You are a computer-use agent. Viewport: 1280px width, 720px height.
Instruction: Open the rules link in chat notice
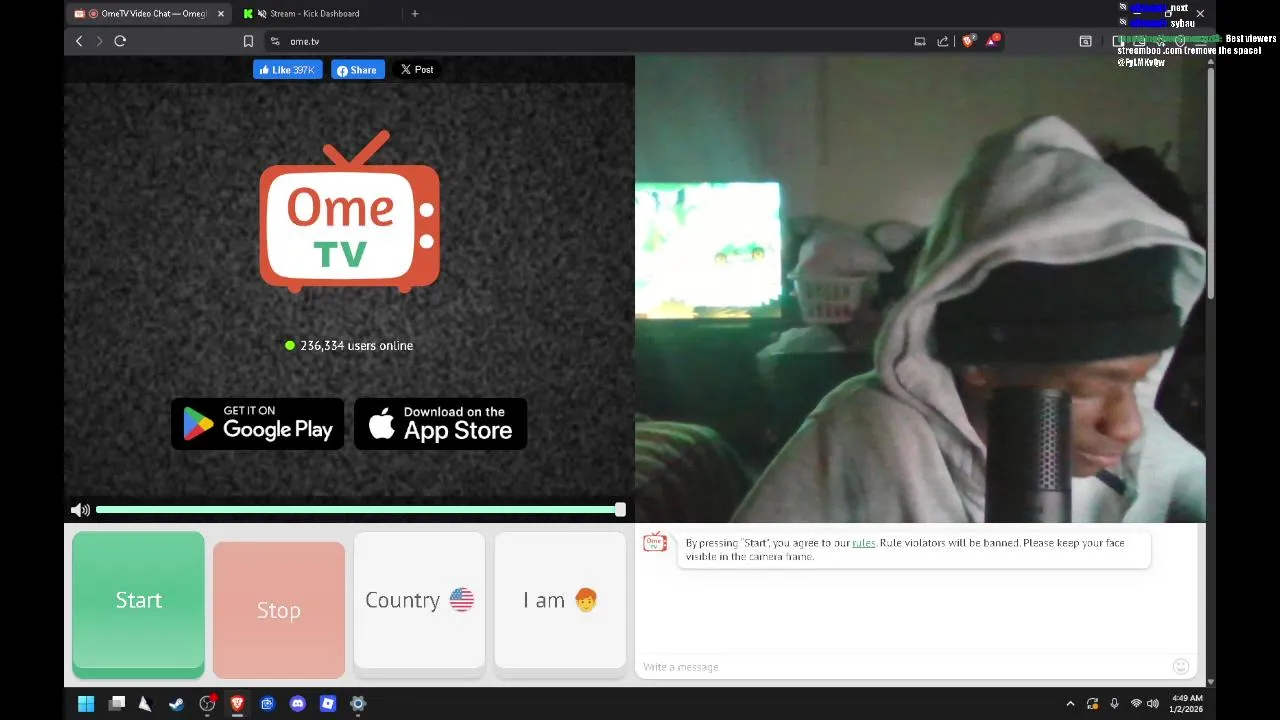click(863, 543)
